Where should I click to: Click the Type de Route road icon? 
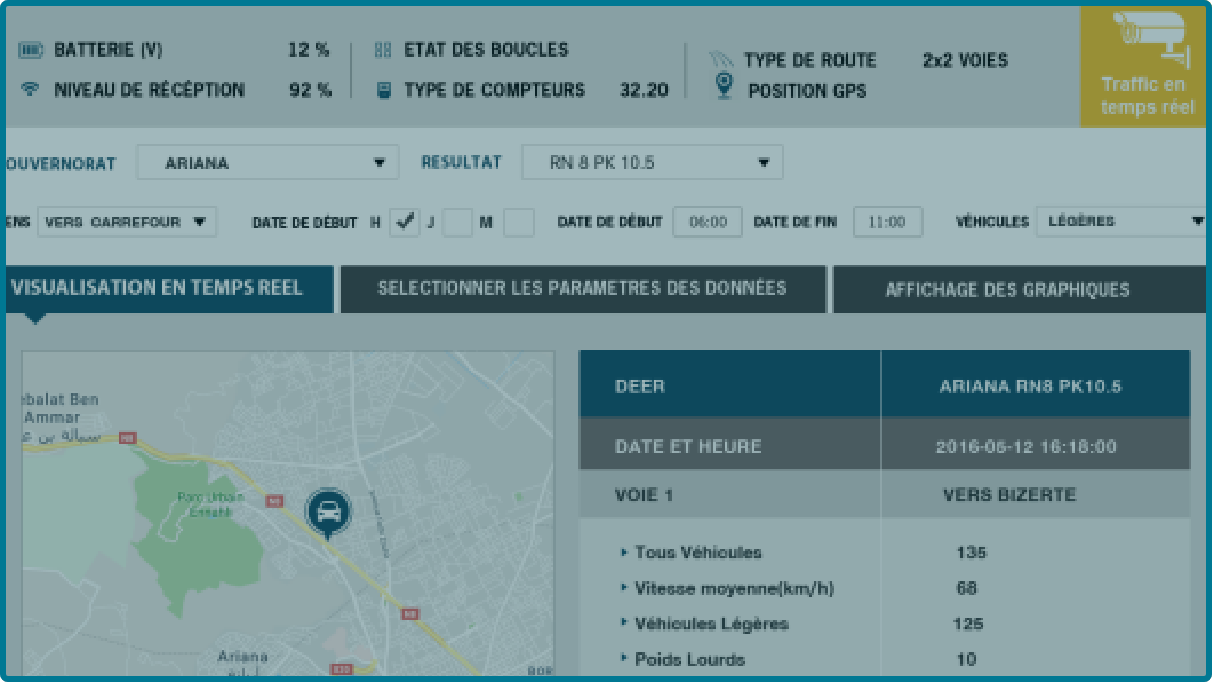(x=722, y=60)
